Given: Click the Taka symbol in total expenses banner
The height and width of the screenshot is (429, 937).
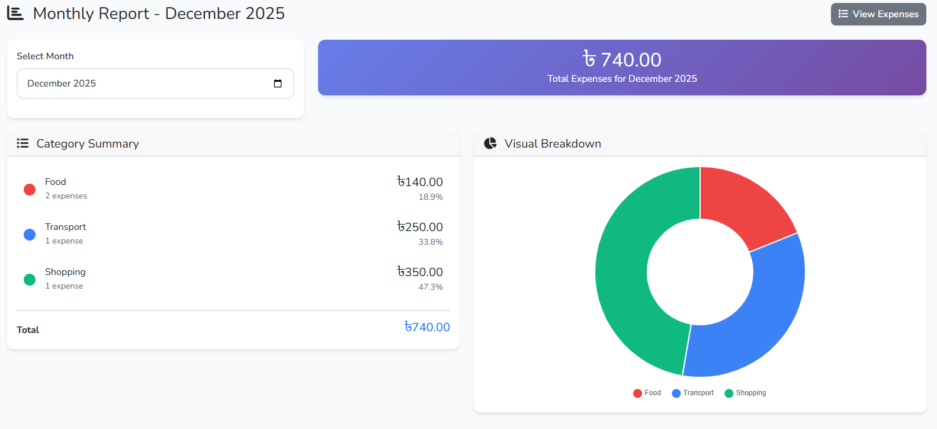Looking at the screenshot, I should pos(589,60).
